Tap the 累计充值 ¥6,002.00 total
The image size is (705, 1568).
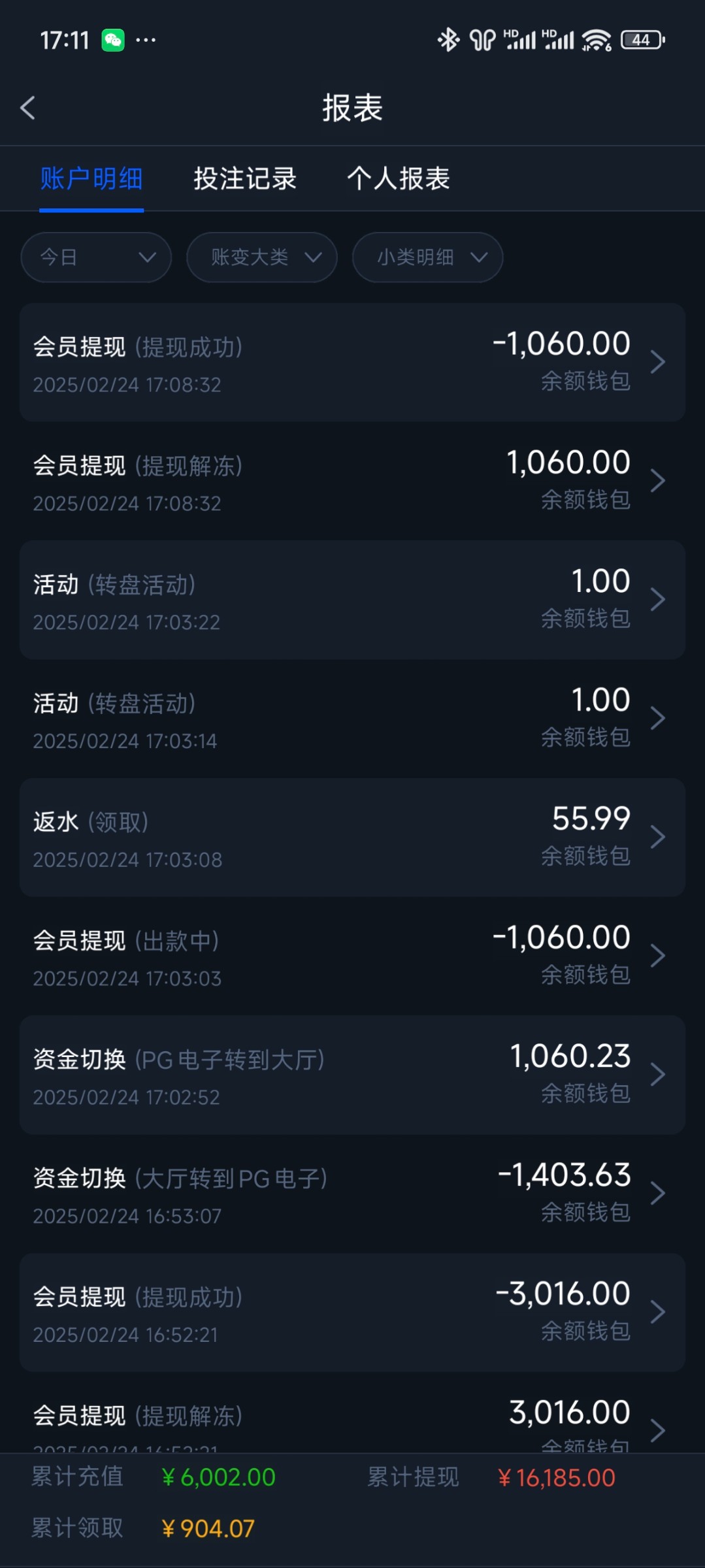(x=218, y=1477)
